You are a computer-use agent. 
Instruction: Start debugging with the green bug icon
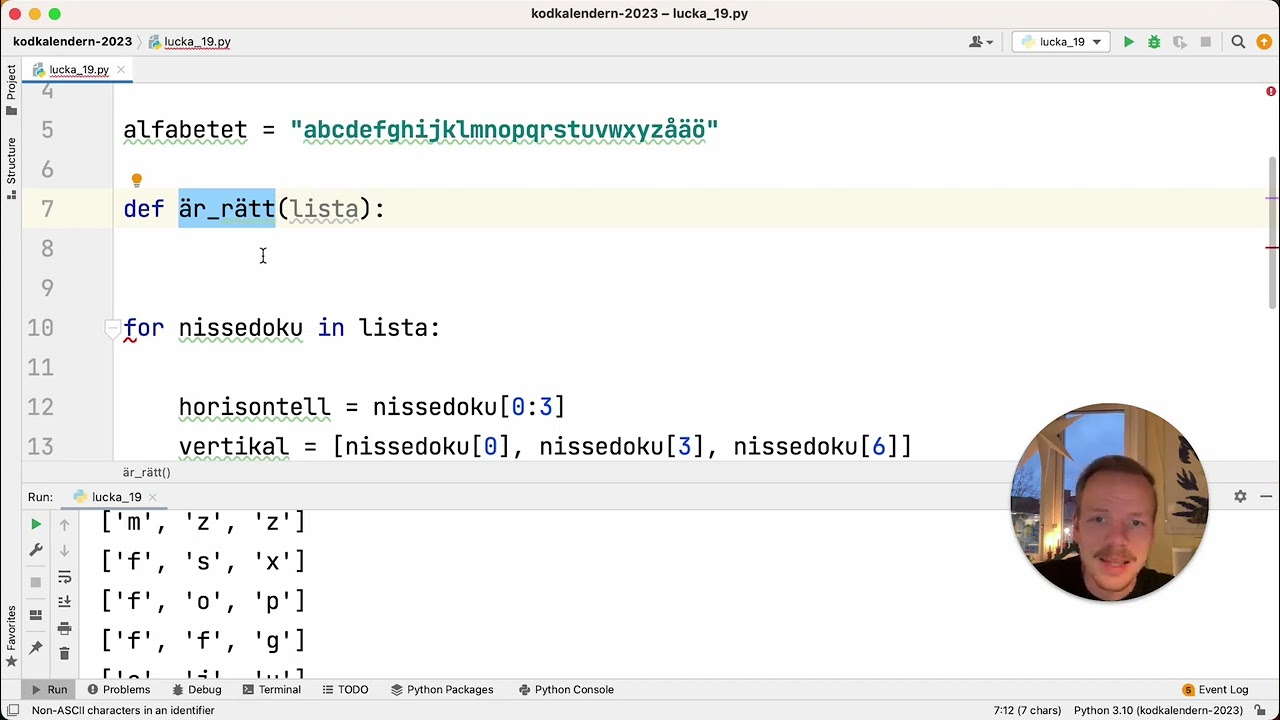(x=1154, y=42)
